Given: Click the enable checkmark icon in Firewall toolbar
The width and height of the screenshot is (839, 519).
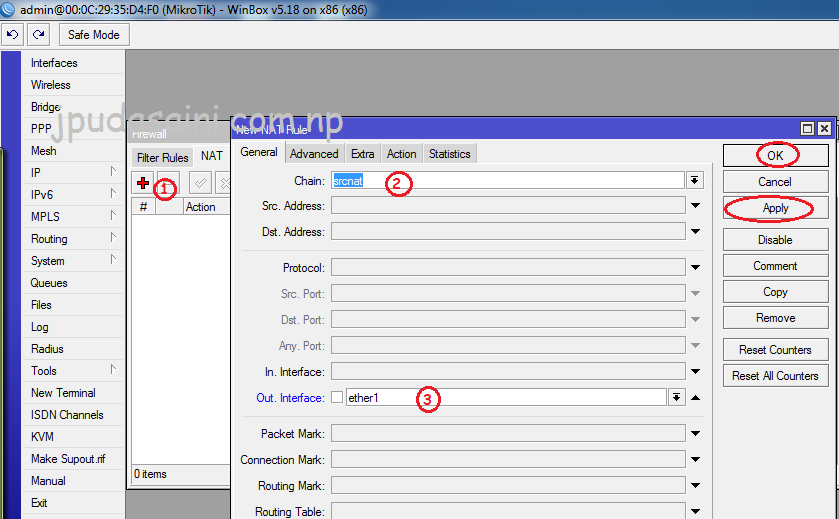Looking at the screenshot, I should 201,183.
